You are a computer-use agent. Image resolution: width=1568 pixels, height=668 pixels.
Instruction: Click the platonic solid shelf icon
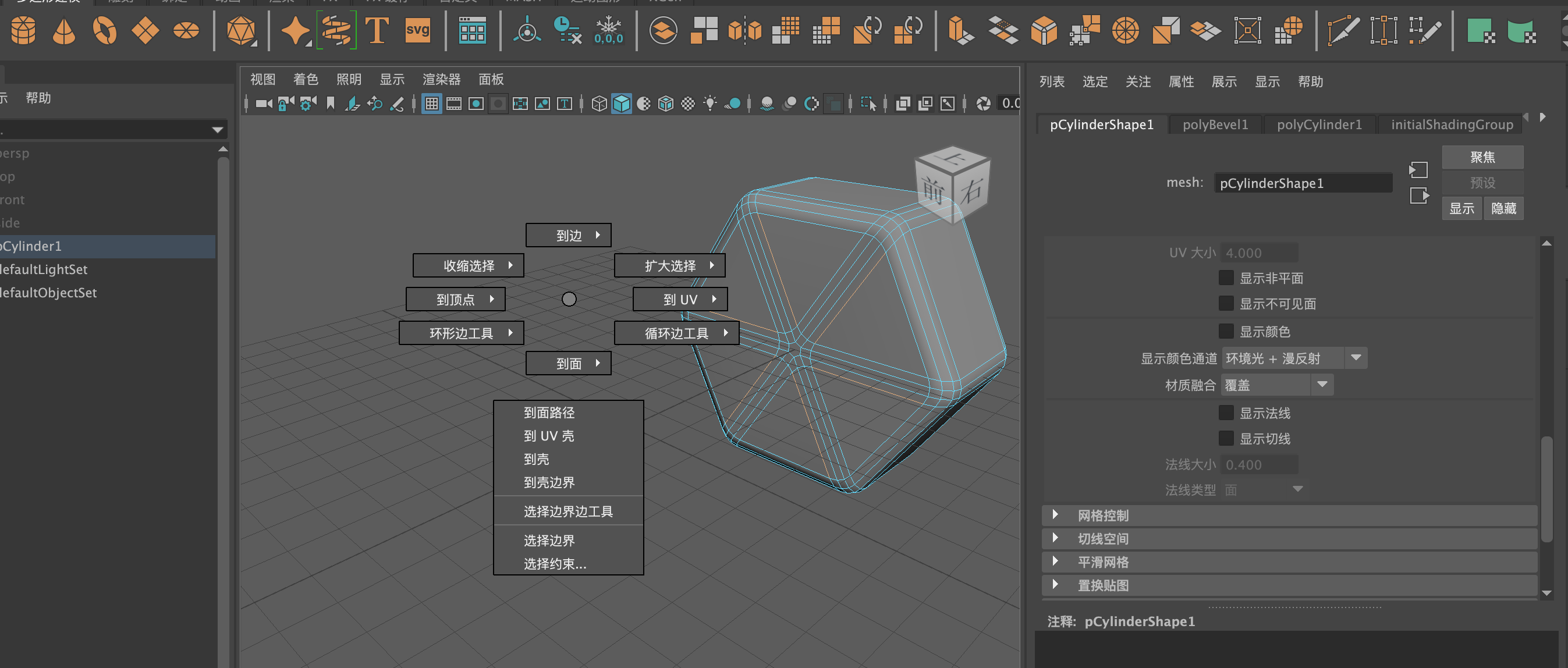[241, 30]
